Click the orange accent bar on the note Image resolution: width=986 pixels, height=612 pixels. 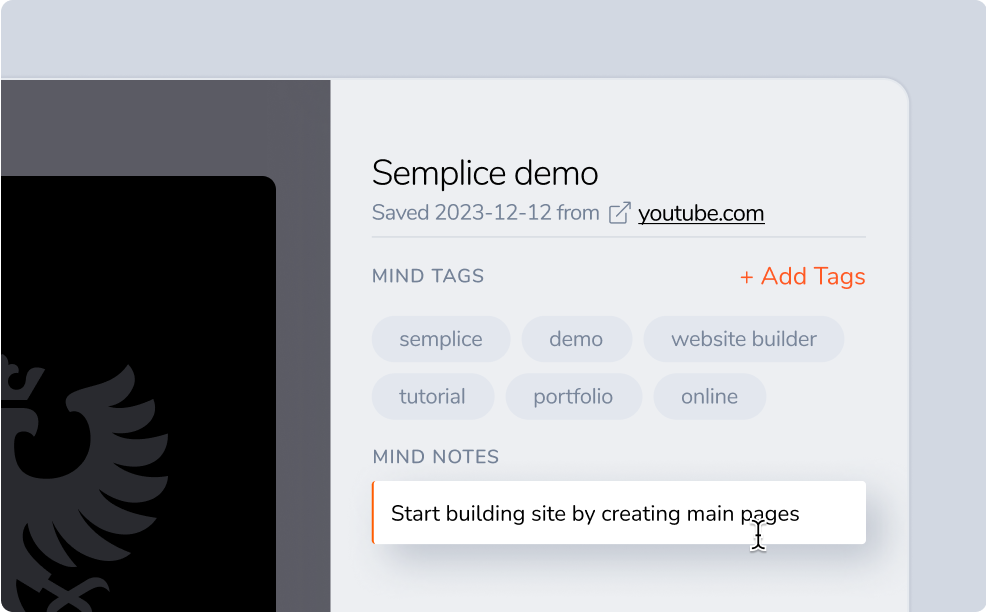pyautogui.click(x=373, y=513)
